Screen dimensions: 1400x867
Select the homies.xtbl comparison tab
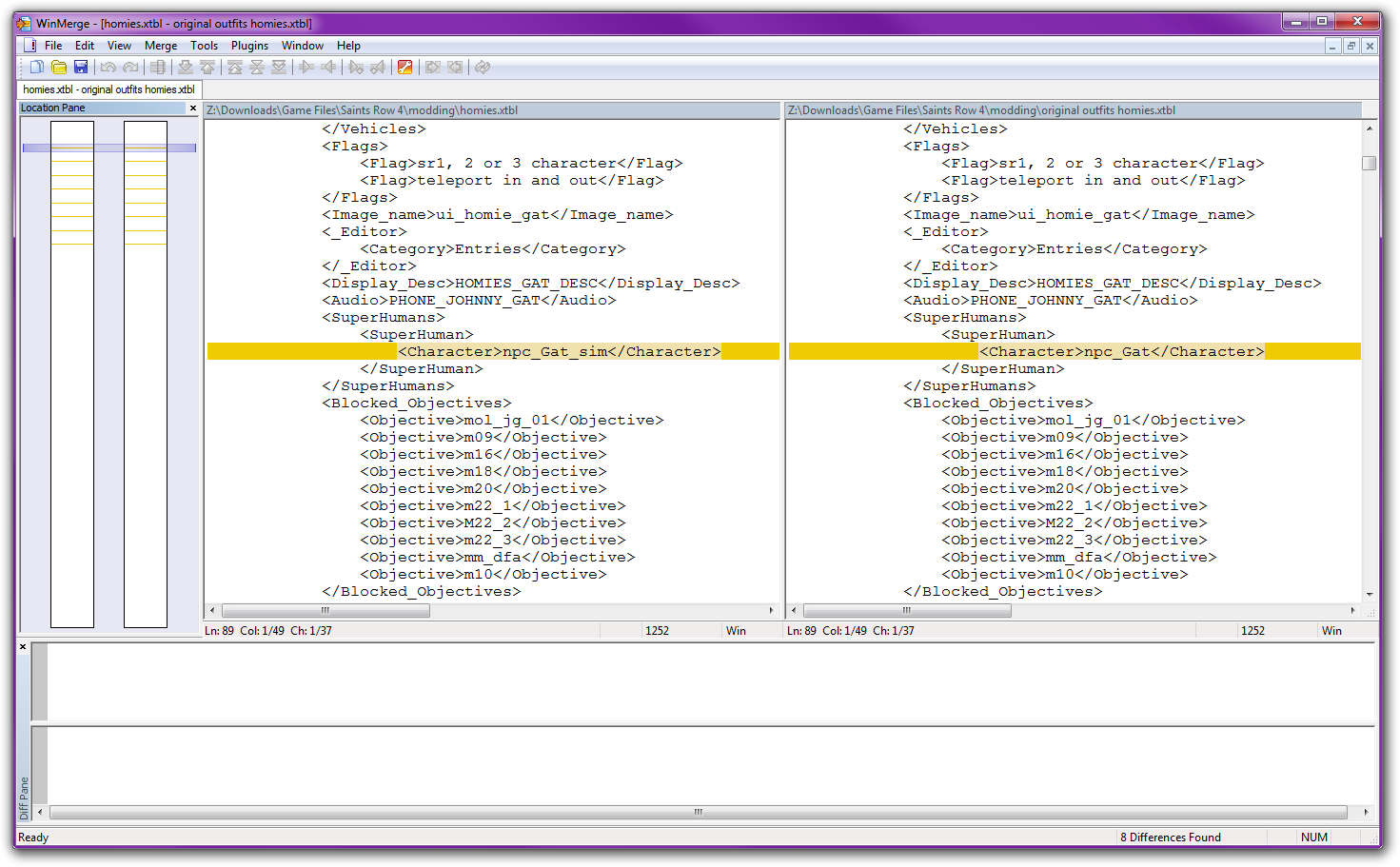click(108, 89)
